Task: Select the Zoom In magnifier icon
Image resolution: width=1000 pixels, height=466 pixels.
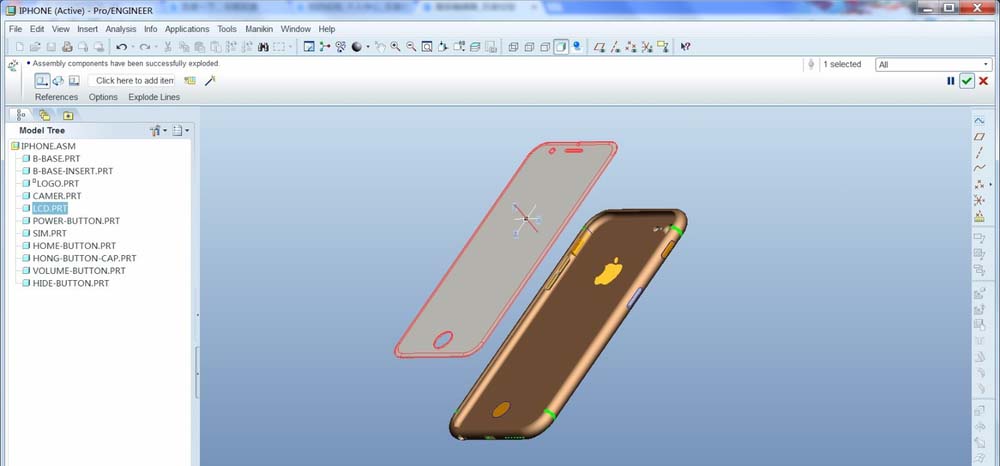Action: [395, 47]
